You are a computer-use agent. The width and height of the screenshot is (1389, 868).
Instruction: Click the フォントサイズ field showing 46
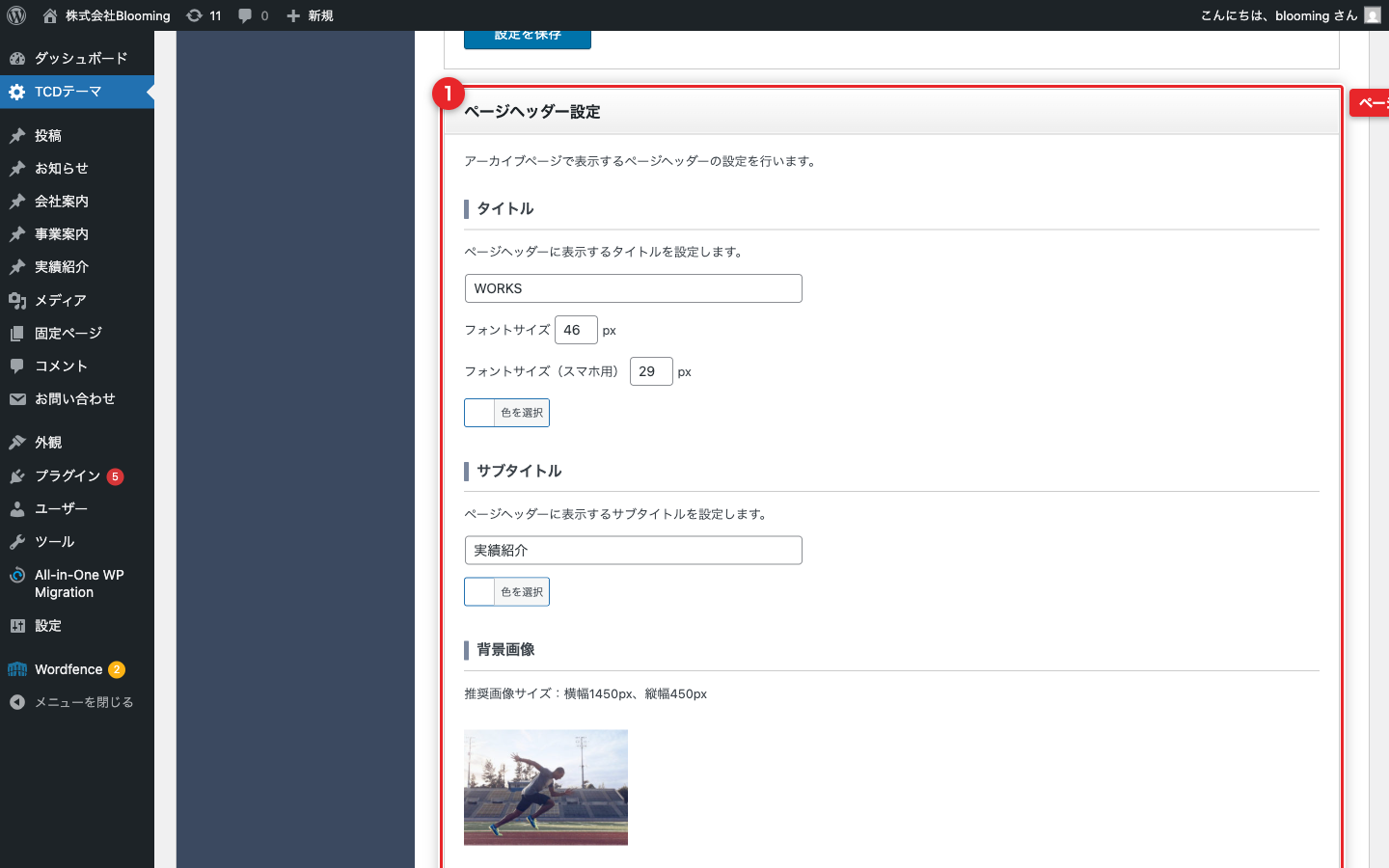577,330
